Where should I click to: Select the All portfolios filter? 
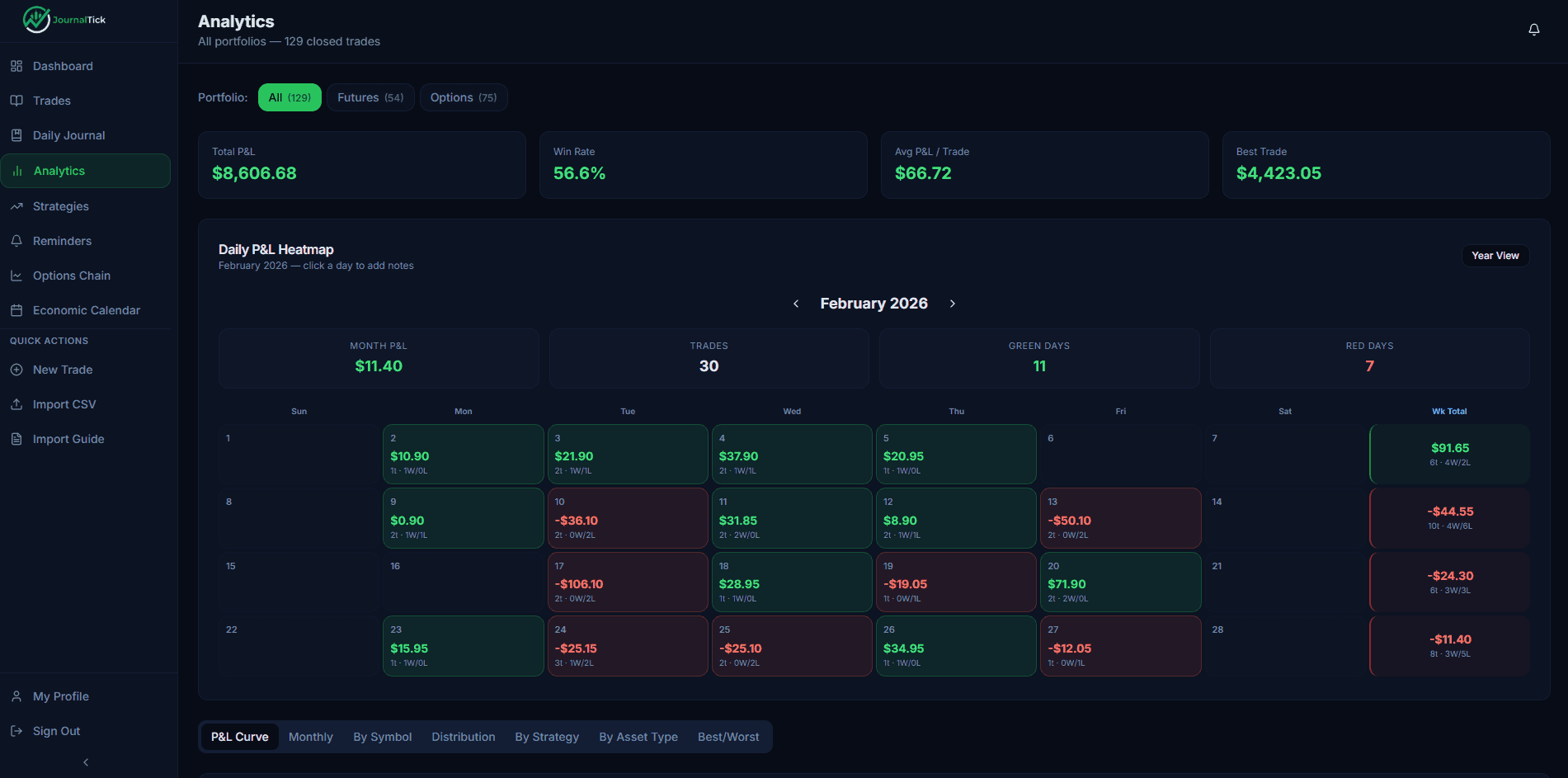[x=290, y=97]
